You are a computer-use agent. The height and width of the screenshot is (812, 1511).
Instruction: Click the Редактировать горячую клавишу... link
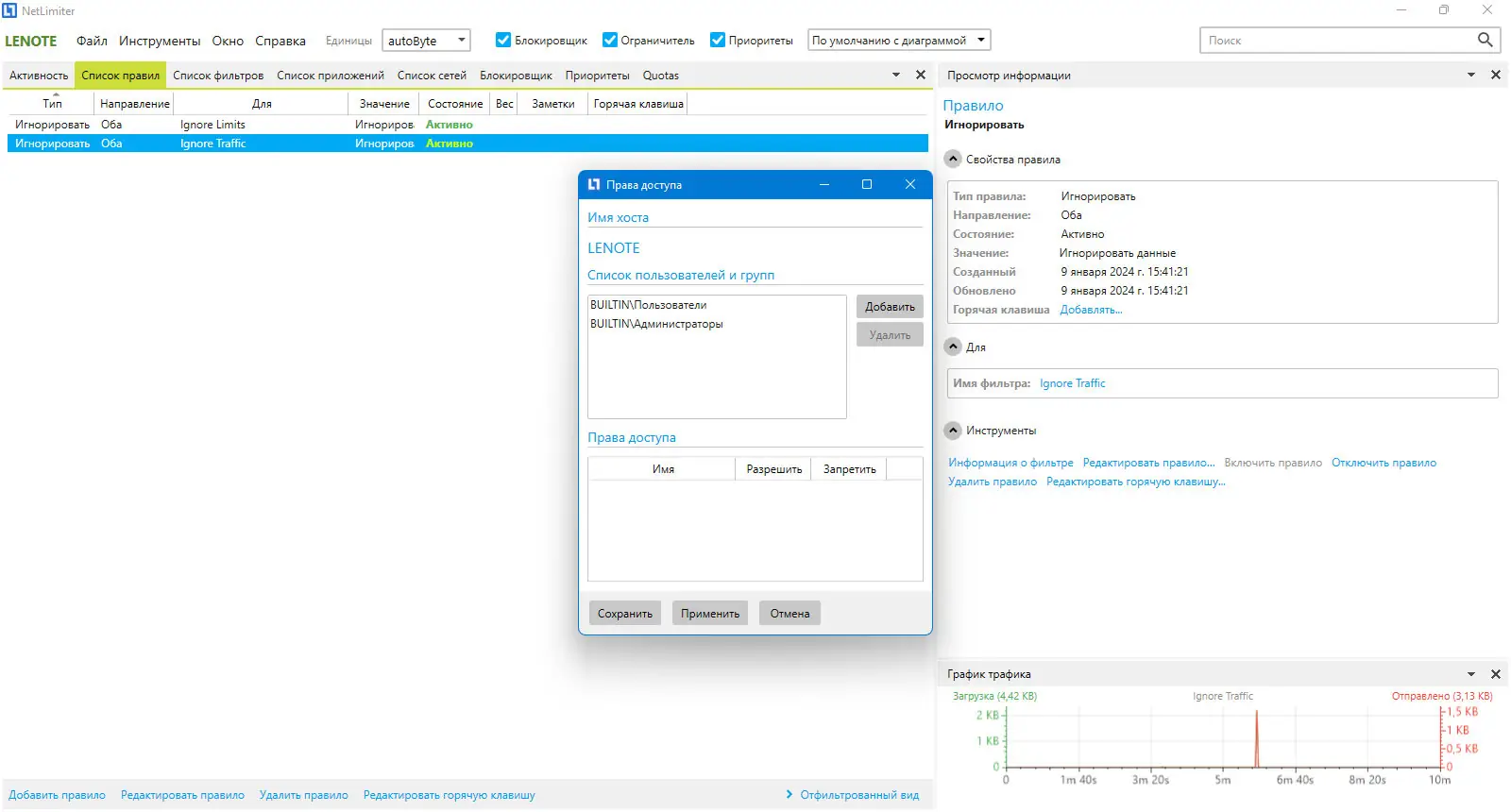[x=1136, y=482]
